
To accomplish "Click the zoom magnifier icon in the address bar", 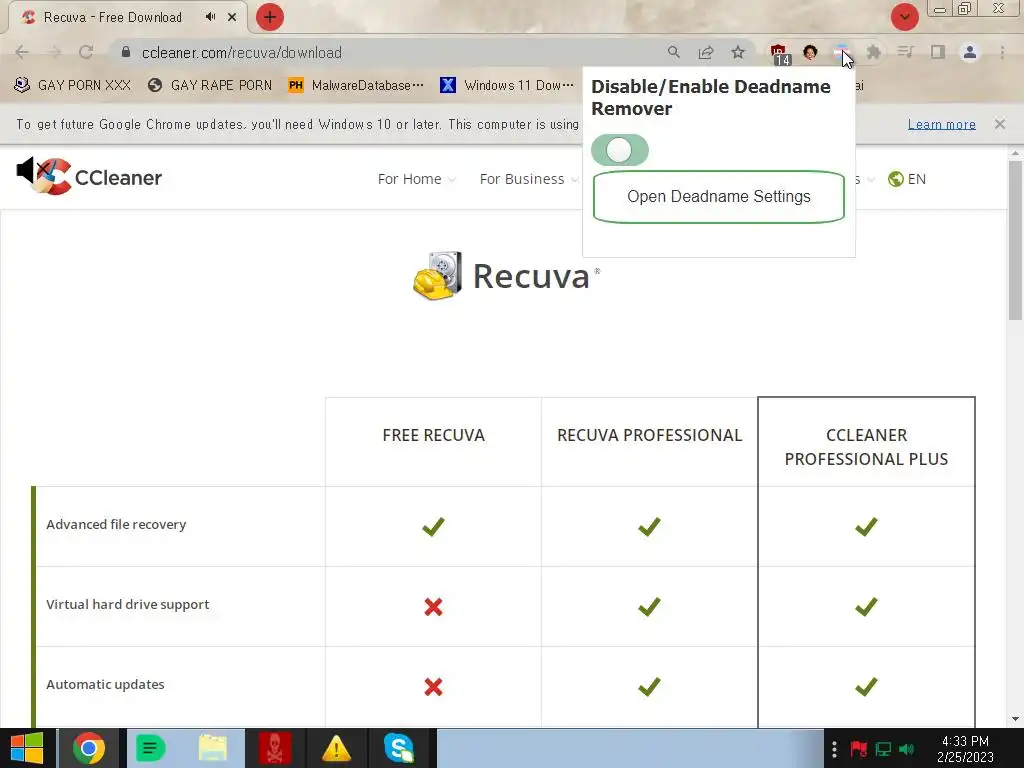I will click(674, 52).
